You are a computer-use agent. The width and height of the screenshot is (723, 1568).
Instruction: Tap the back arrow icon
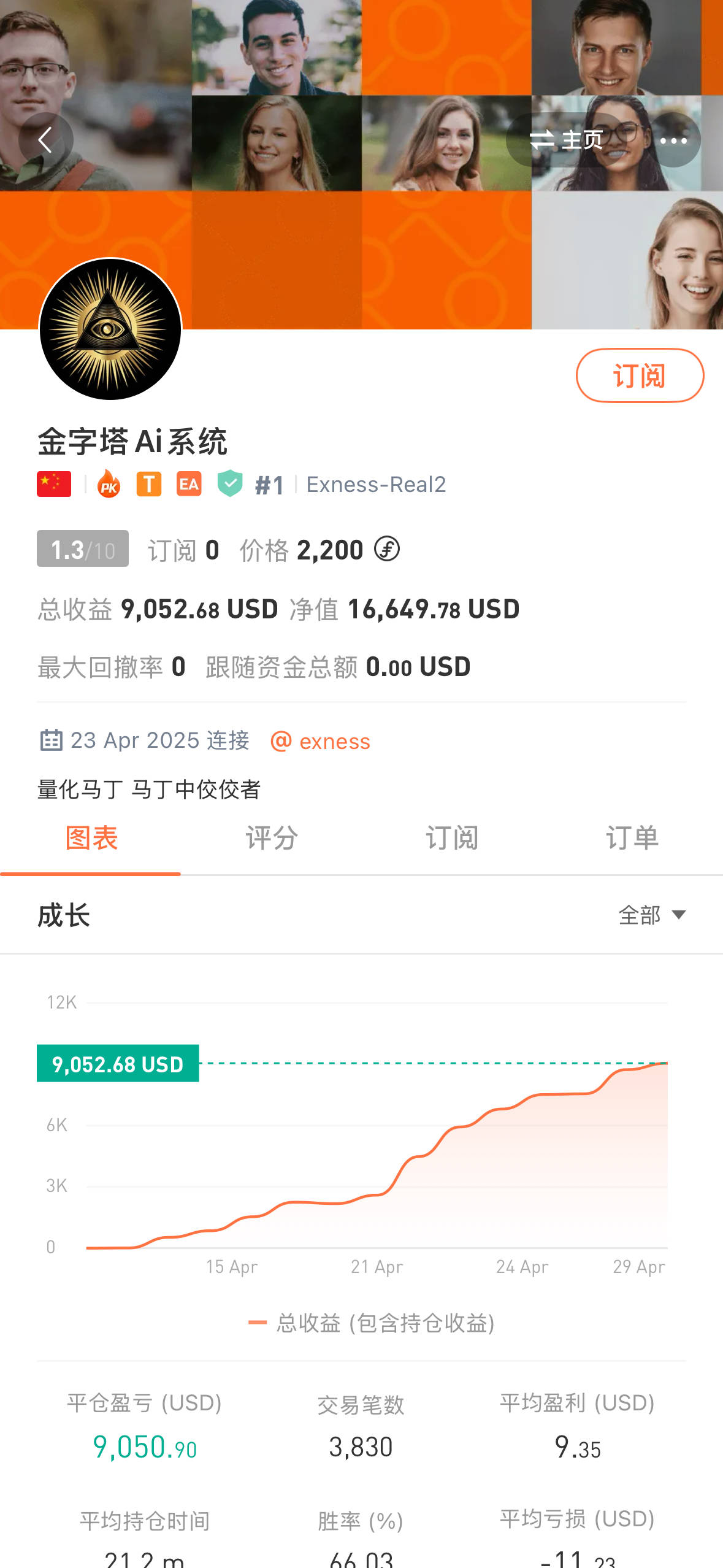[x=45, y=140]
